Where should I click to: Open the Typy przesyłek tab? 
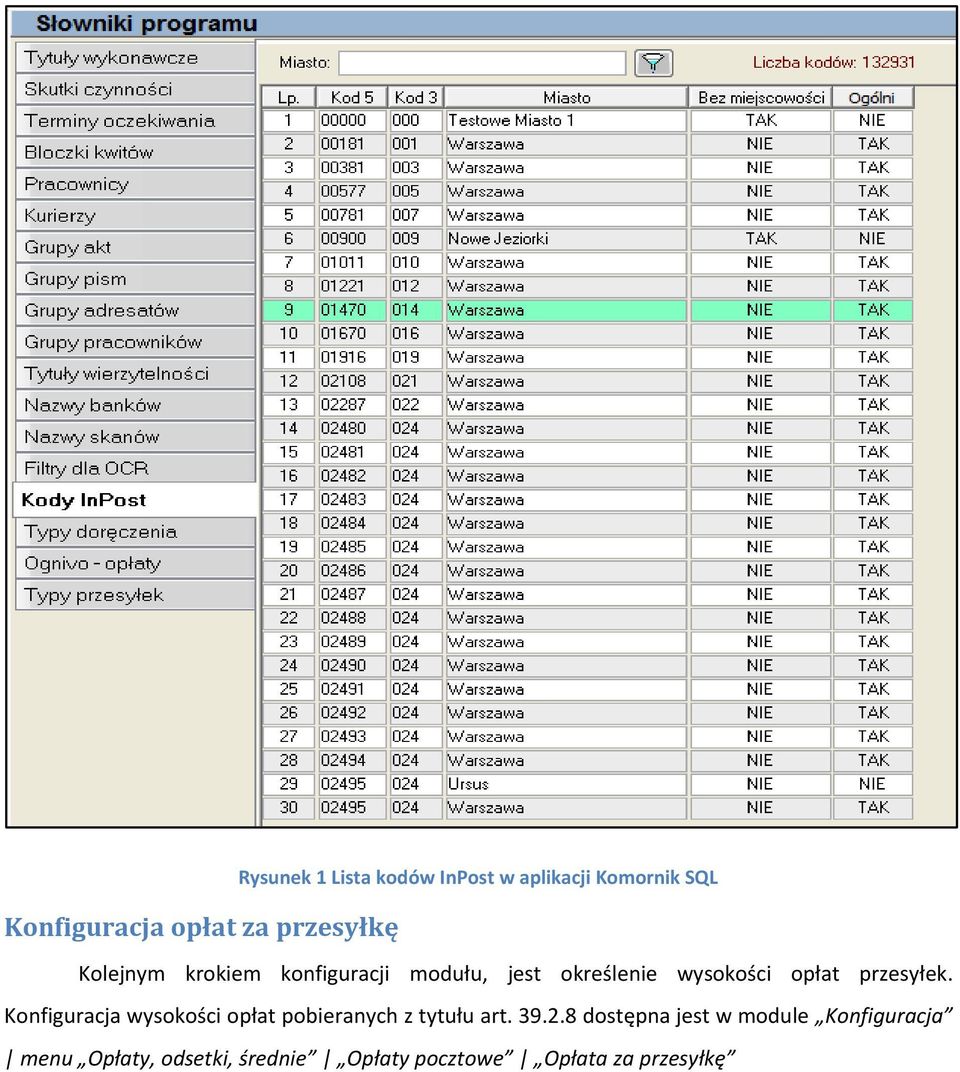click(135, 595)
